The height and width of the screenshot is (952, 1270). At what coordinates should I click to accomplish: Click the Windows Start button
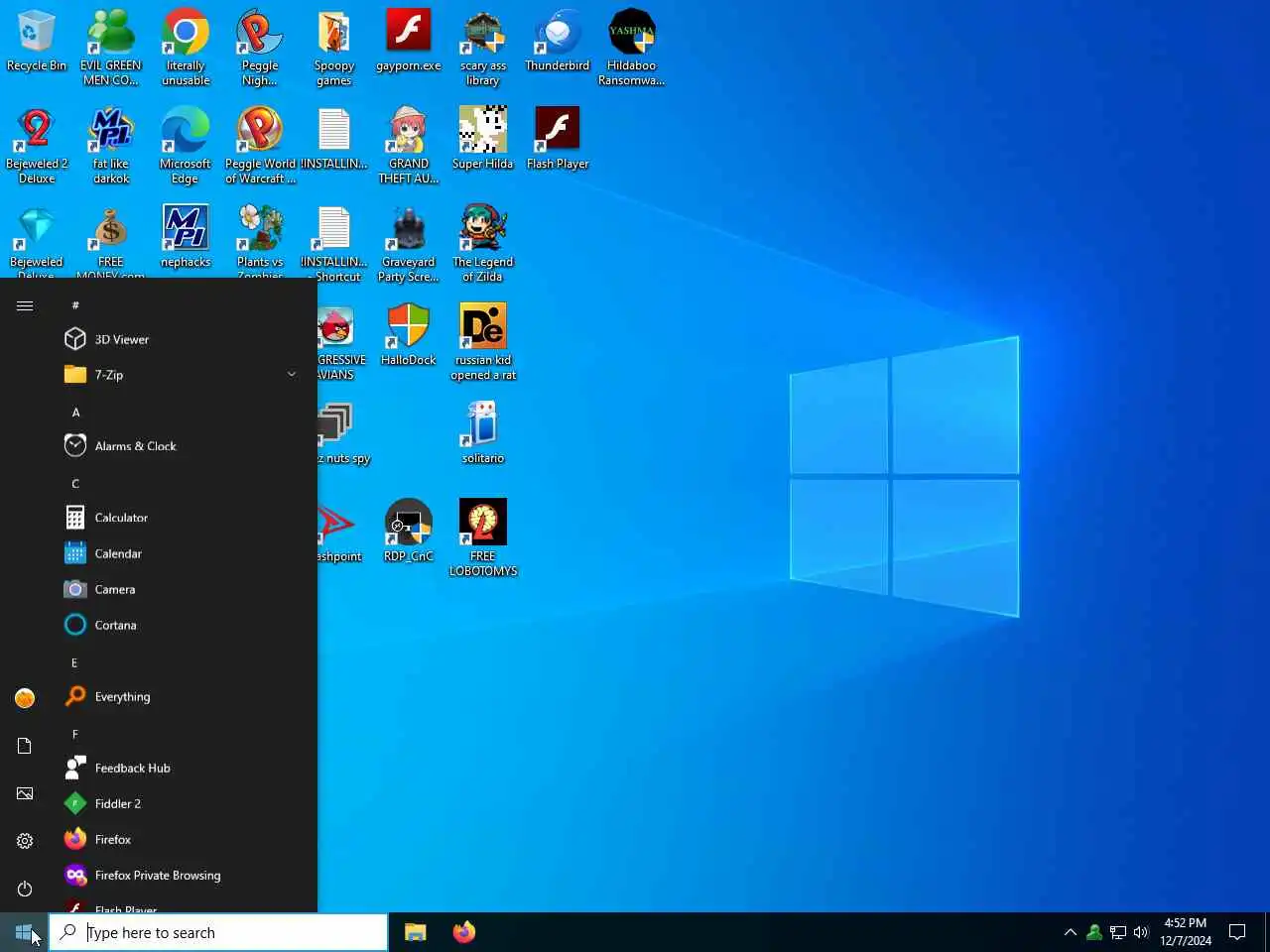click(24, 932)
